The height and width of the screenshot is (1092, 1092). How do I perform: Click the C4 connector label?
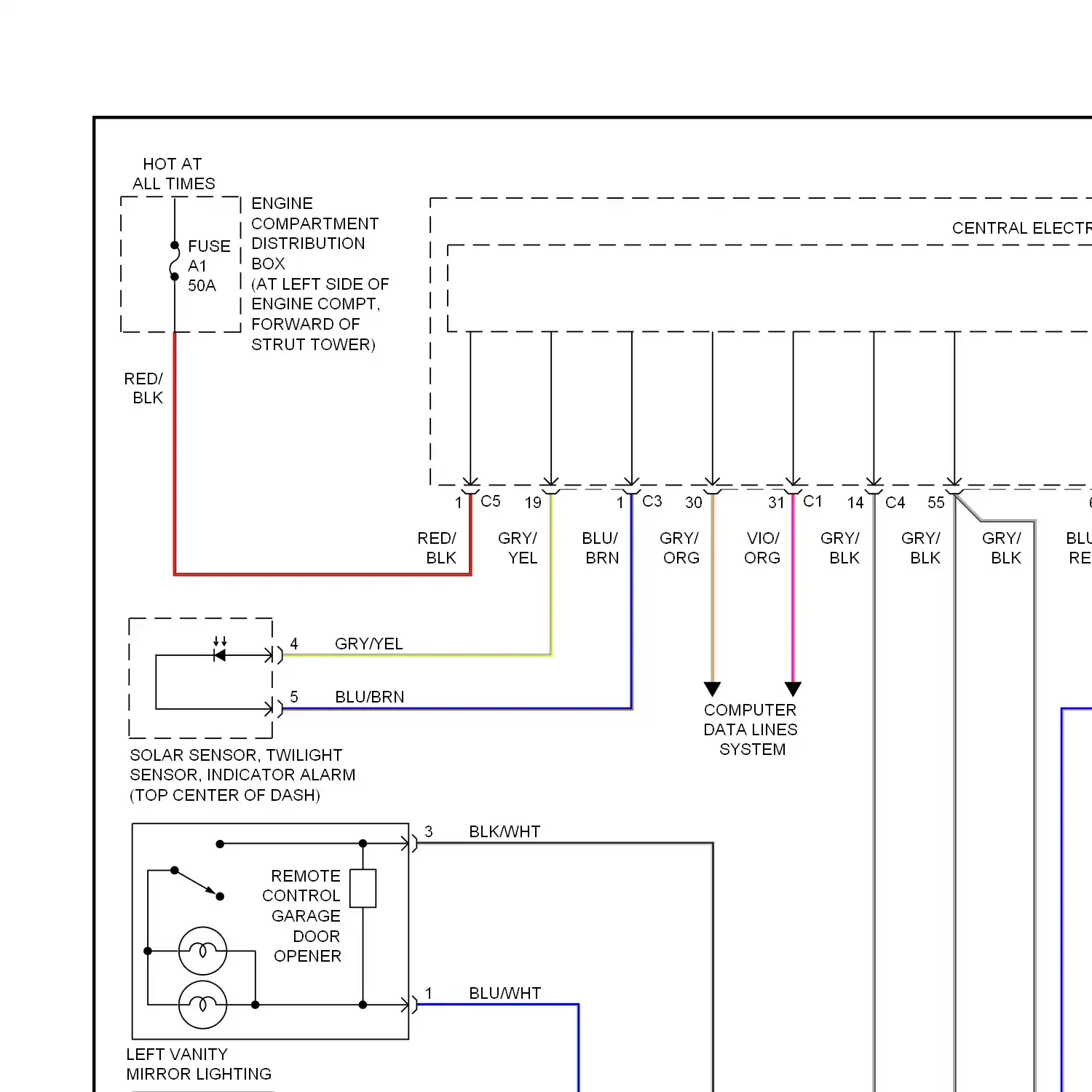(895, 502)
